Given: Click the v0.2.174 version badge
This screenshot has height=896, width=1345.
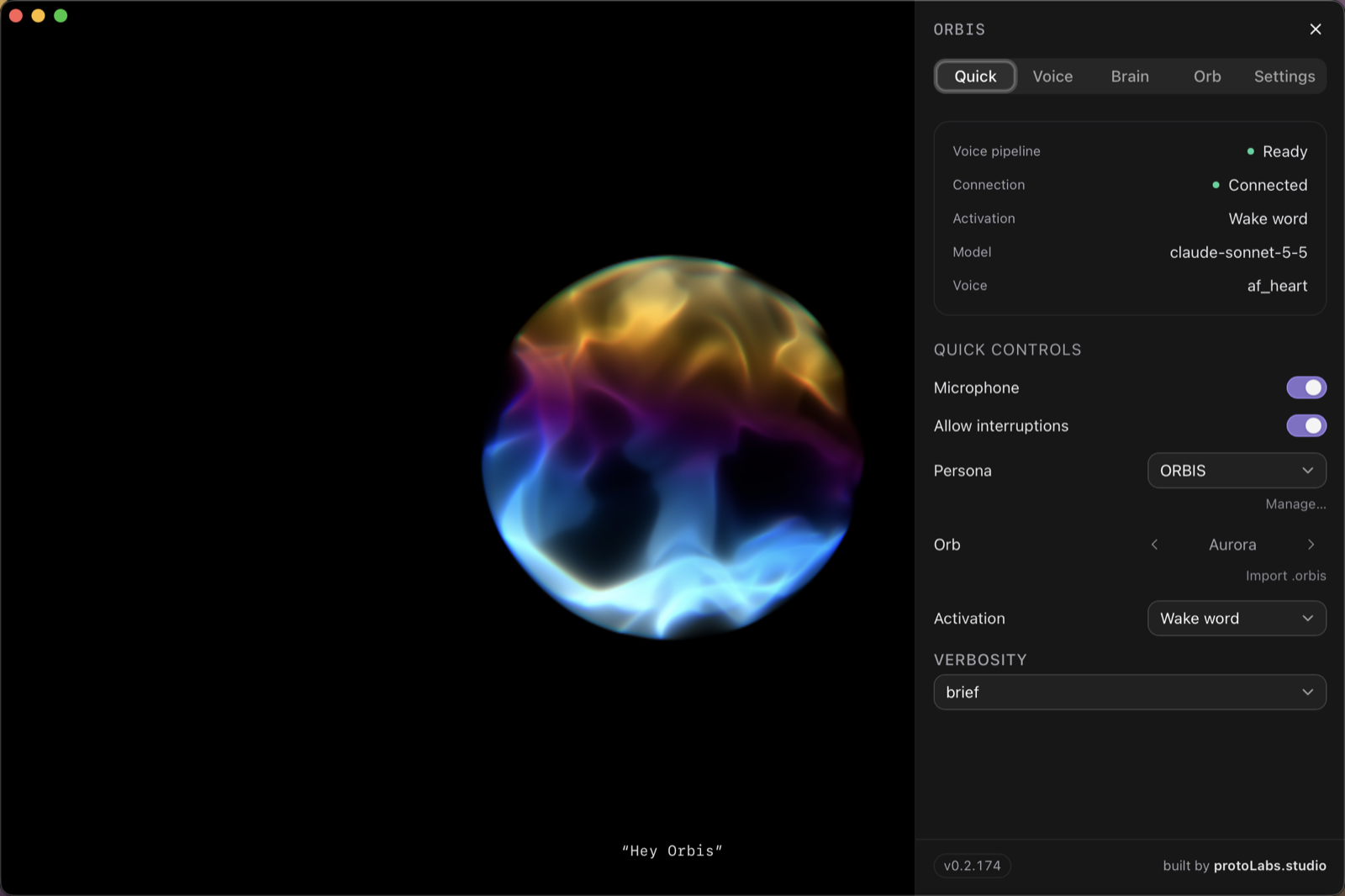Looking at the screenshot, I should tap(972, 866).
